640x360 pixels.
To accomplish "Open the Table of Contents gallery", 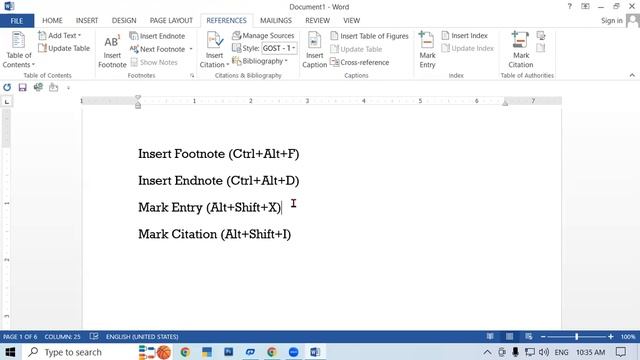I will tap(18, 50).
